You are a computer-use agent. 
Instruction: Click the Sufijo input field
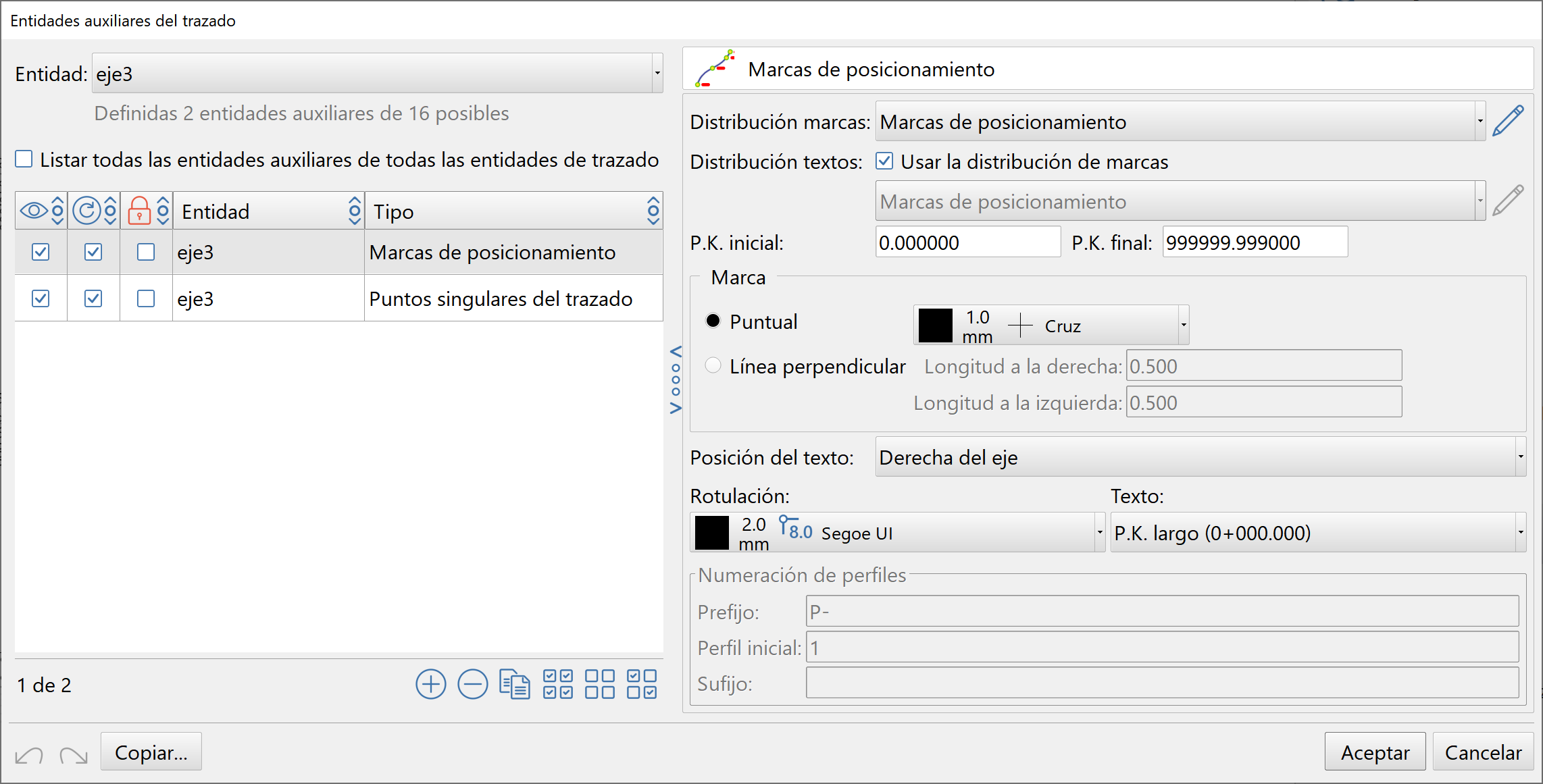coord(1162,683)
